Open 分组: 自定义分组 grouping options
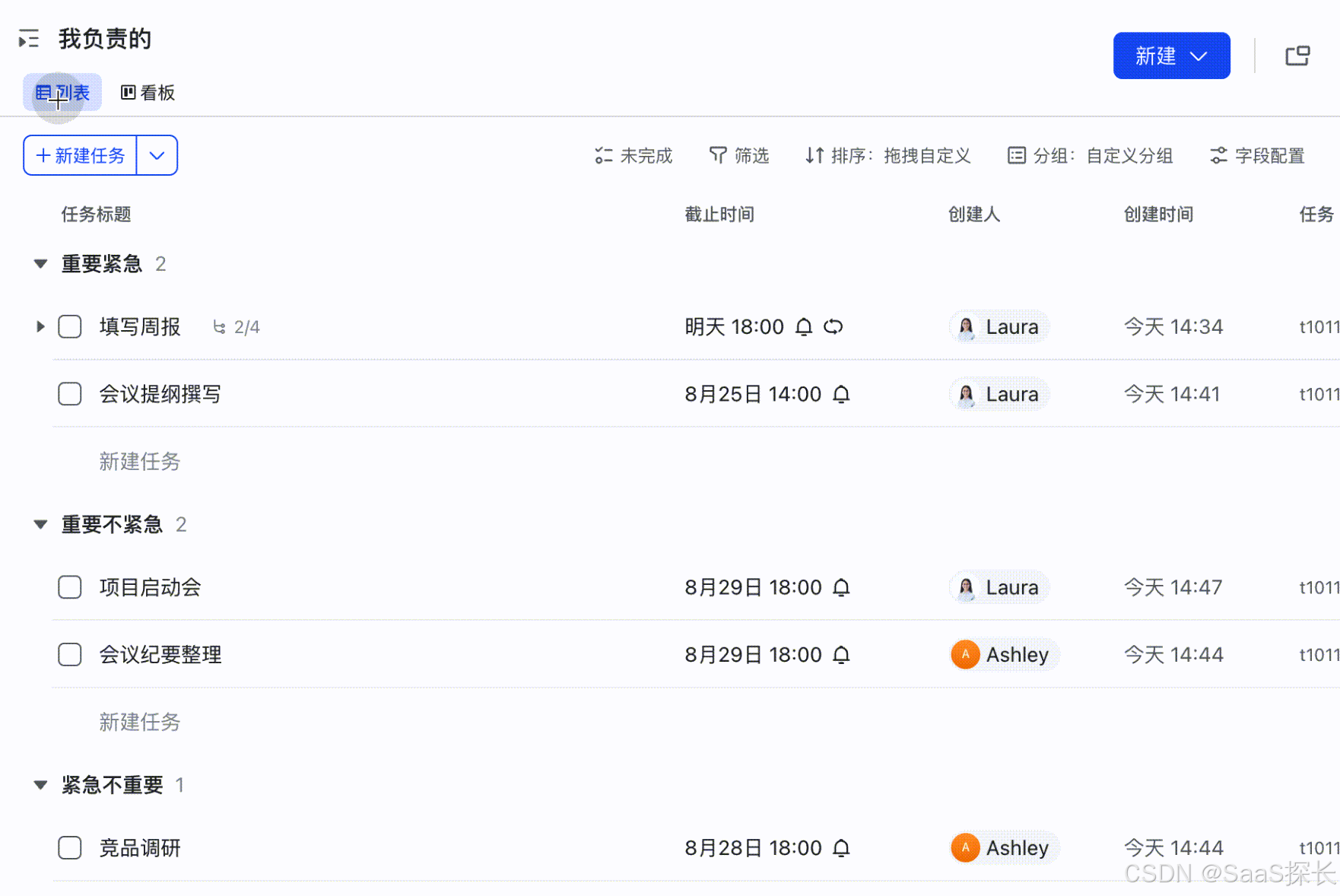1340x896 pixels. tap(1090, 156)
